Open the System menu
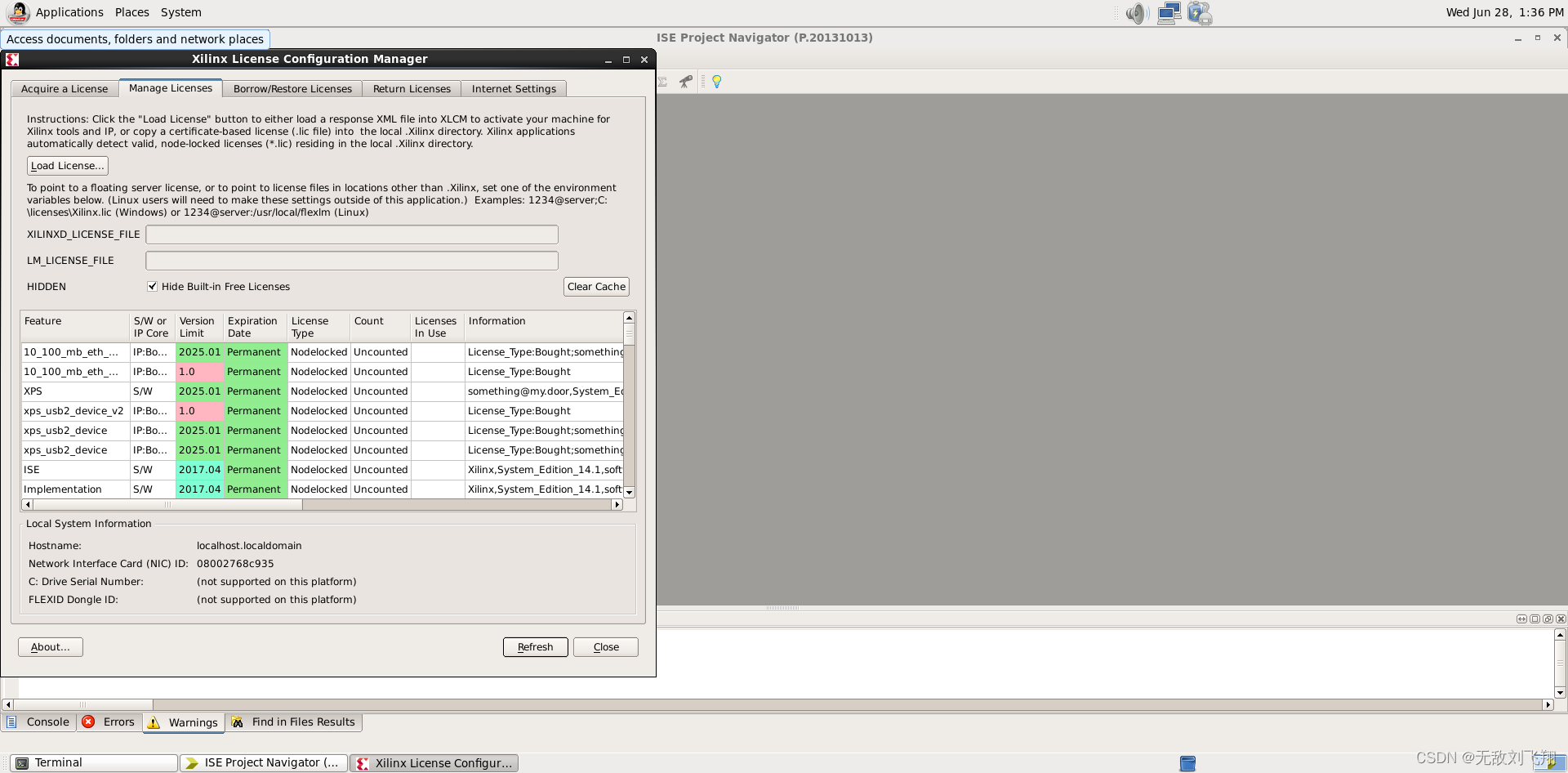The height and width of the screenshot is (773, 1568). click(x=180, y=12)
